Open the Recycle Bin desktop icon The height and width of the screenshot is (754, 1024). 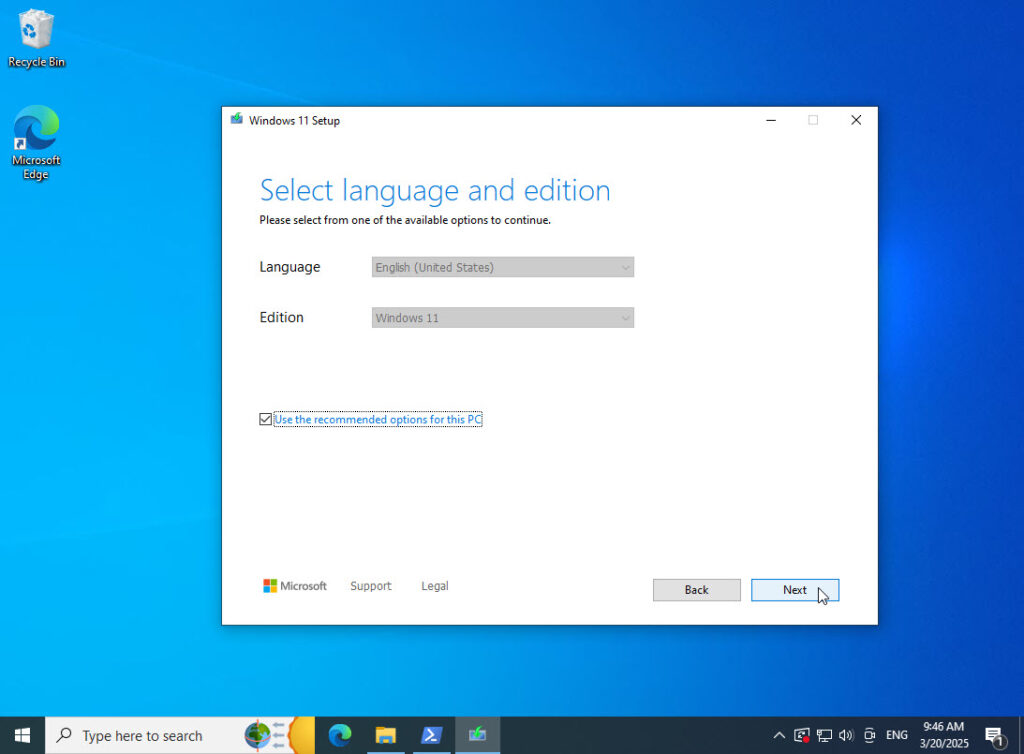pos(36,38)
